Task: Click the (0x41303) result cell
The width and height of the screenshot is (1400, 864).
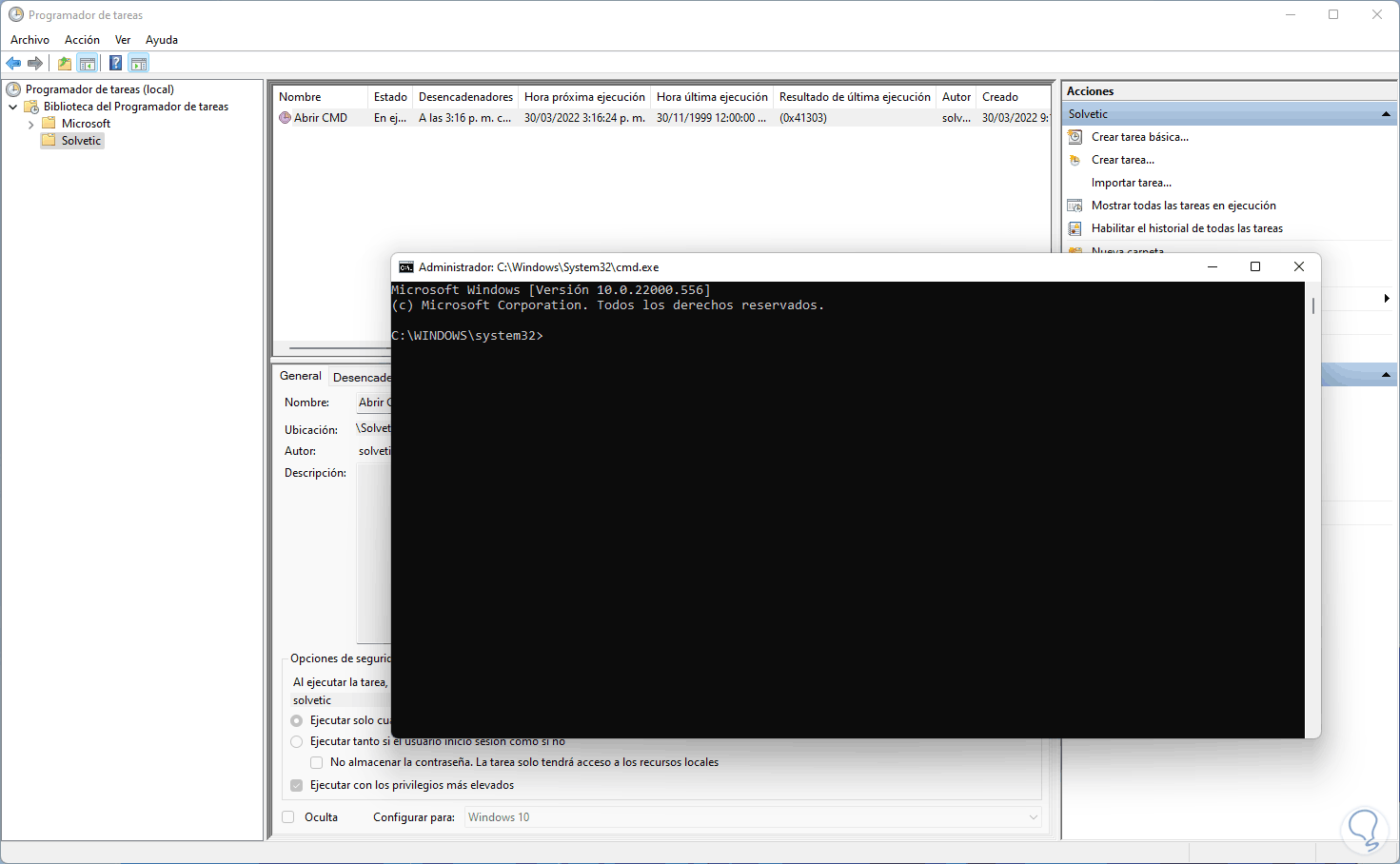Action: (x=803, y=118)
